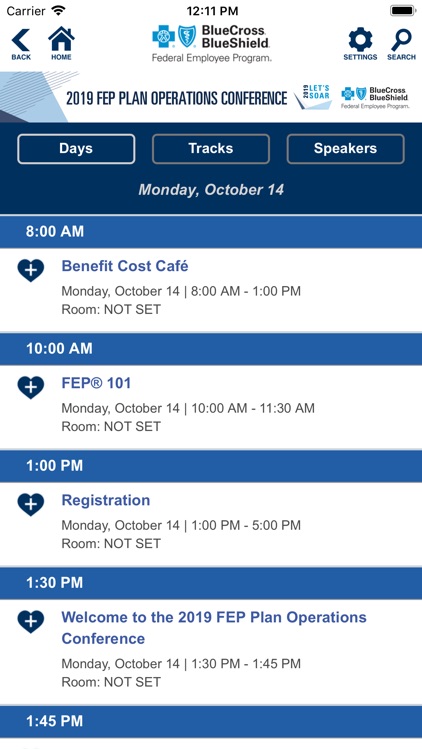The image size is (422, 750).
Task: Open Welcome to the 2019 FEP Plan Operations Conference
Action: [214, 628]
